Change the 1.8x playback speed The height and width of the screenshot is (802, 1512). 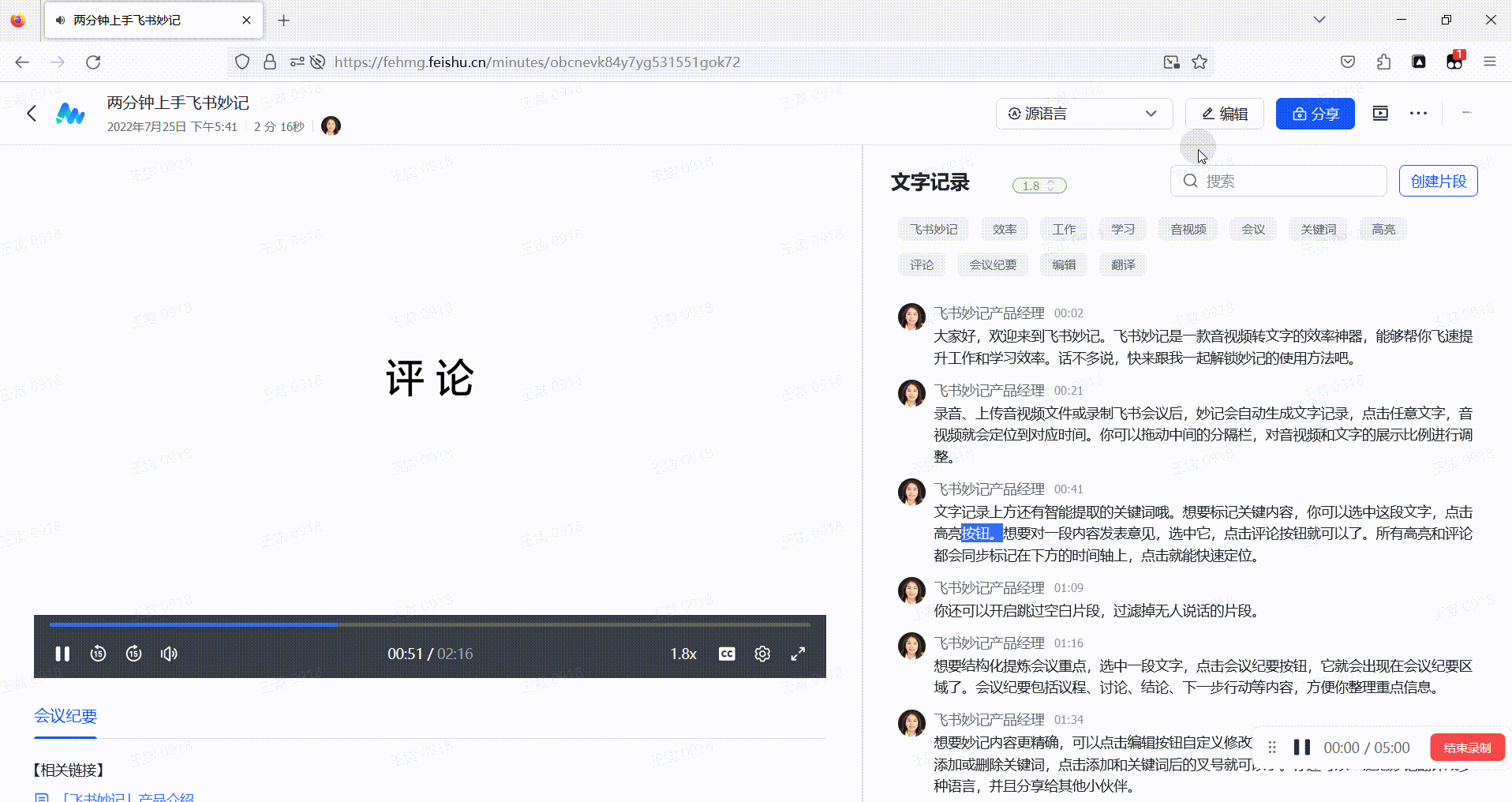pos(683,654)
